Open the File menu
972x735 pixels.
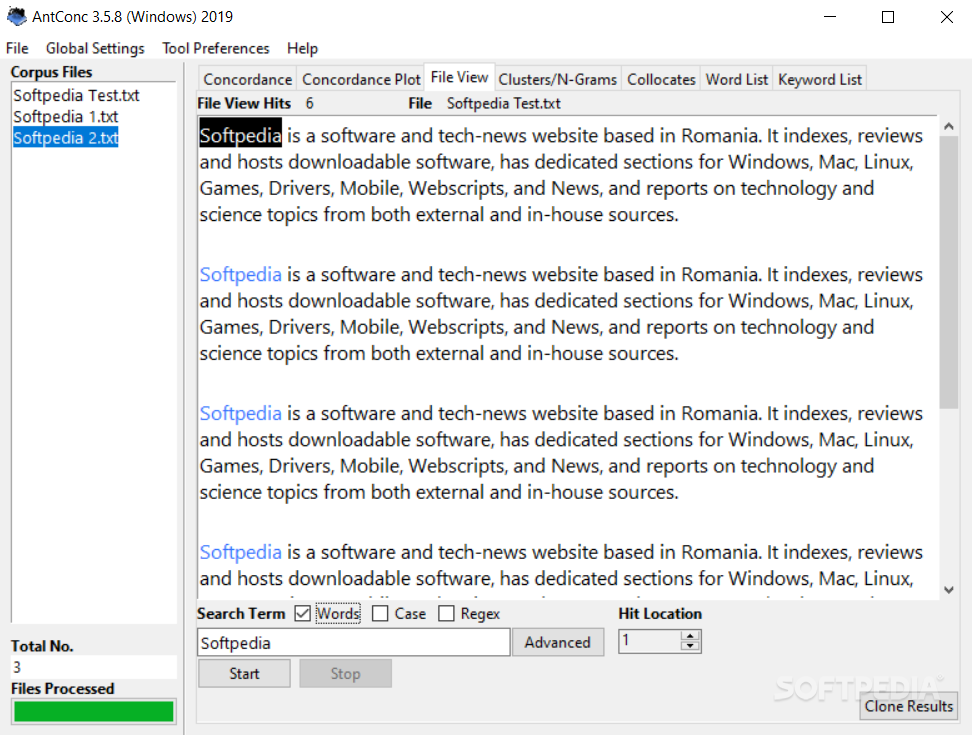[17, 48]
